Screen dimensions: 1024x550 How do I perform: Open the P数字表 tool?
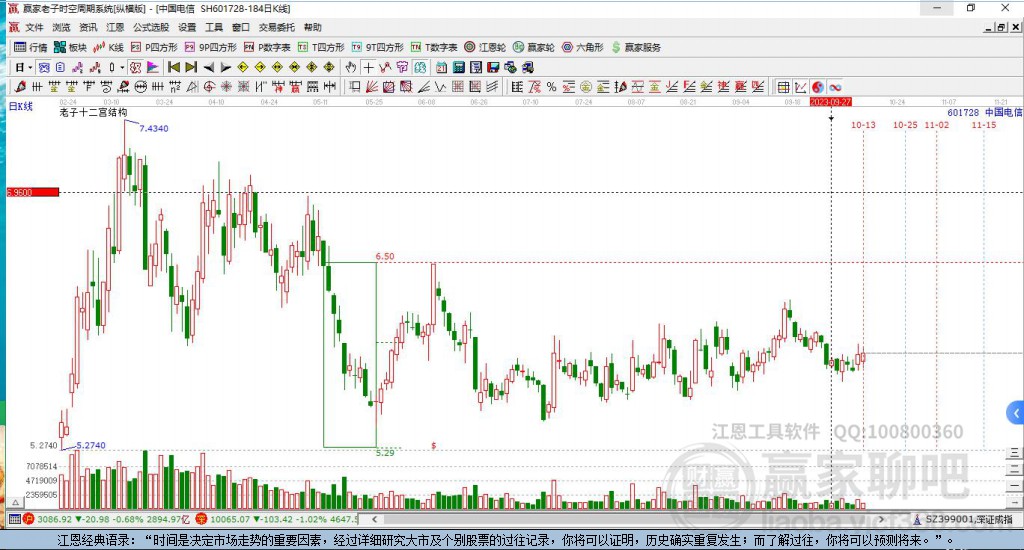point(267,47)
